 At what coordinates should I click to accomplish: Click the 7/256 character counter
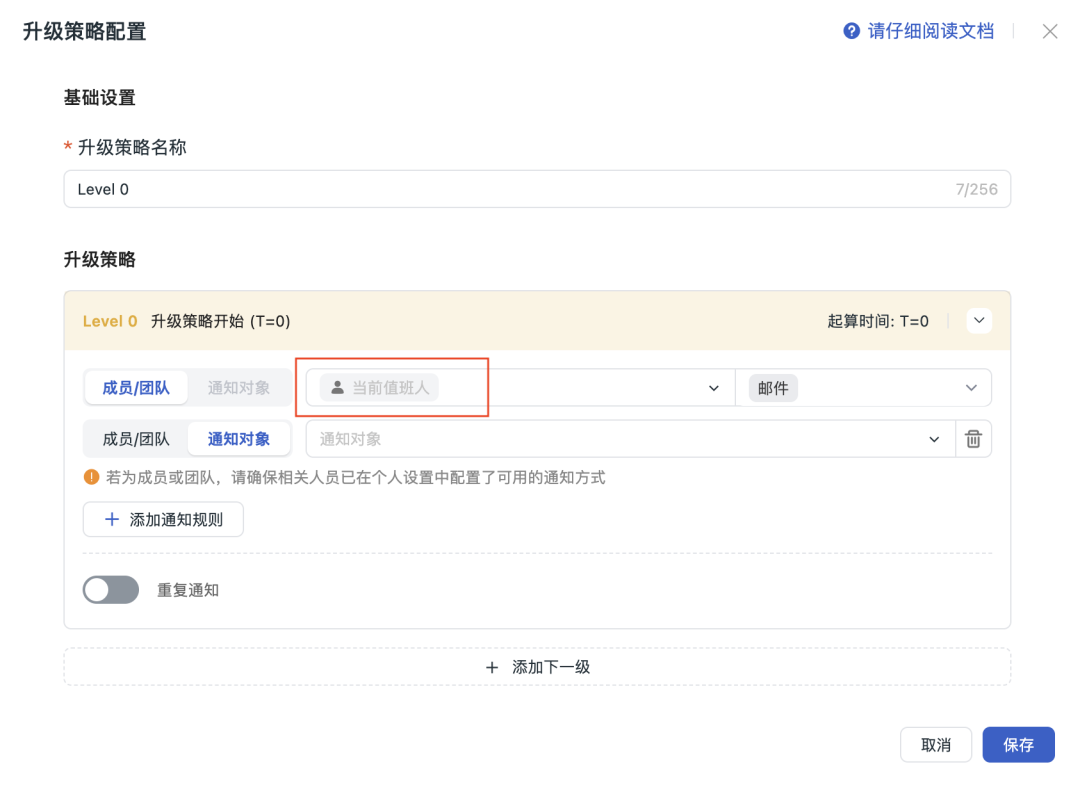click(x=976, y=189)
